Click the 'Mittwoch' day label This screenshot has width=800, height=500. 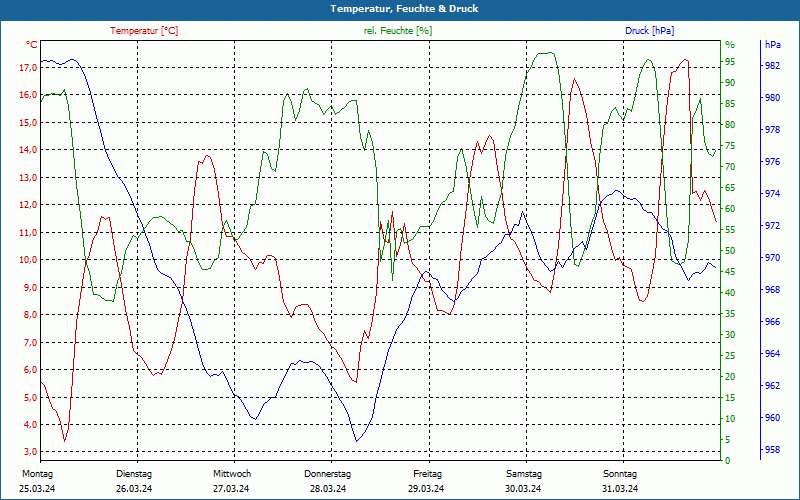point(232,474)
